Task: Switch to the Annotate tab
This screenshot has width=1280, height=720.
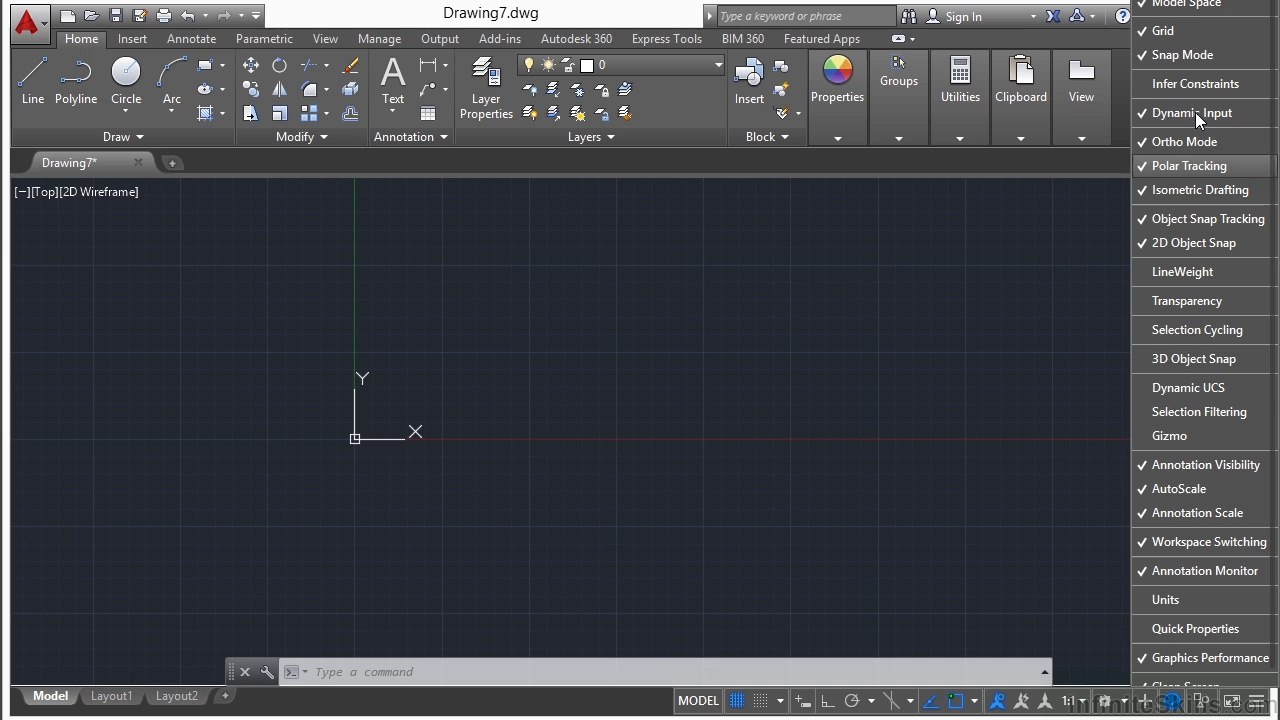Action: 191,39
